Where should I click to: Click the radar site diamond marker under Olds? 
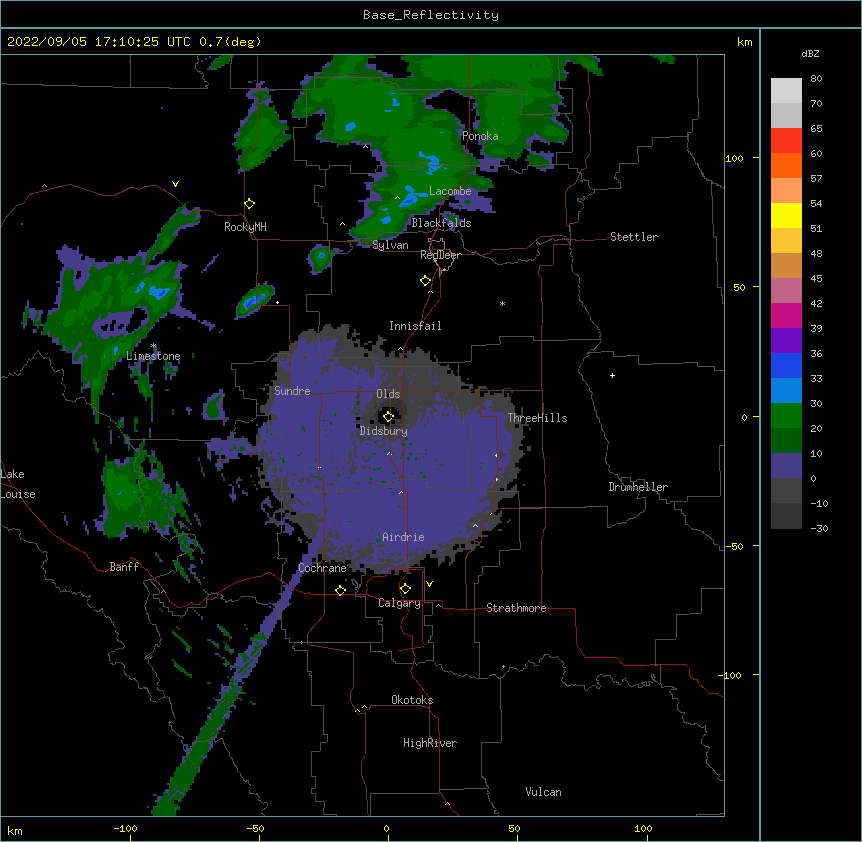[389, 417]
